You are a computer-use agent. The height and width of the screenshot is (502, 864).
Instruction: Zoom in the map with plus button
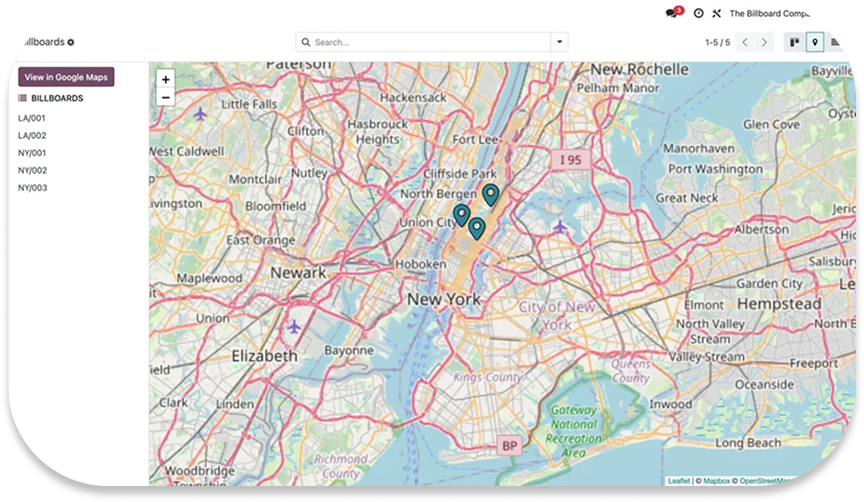pyautogui.click(x=165, y=79)
